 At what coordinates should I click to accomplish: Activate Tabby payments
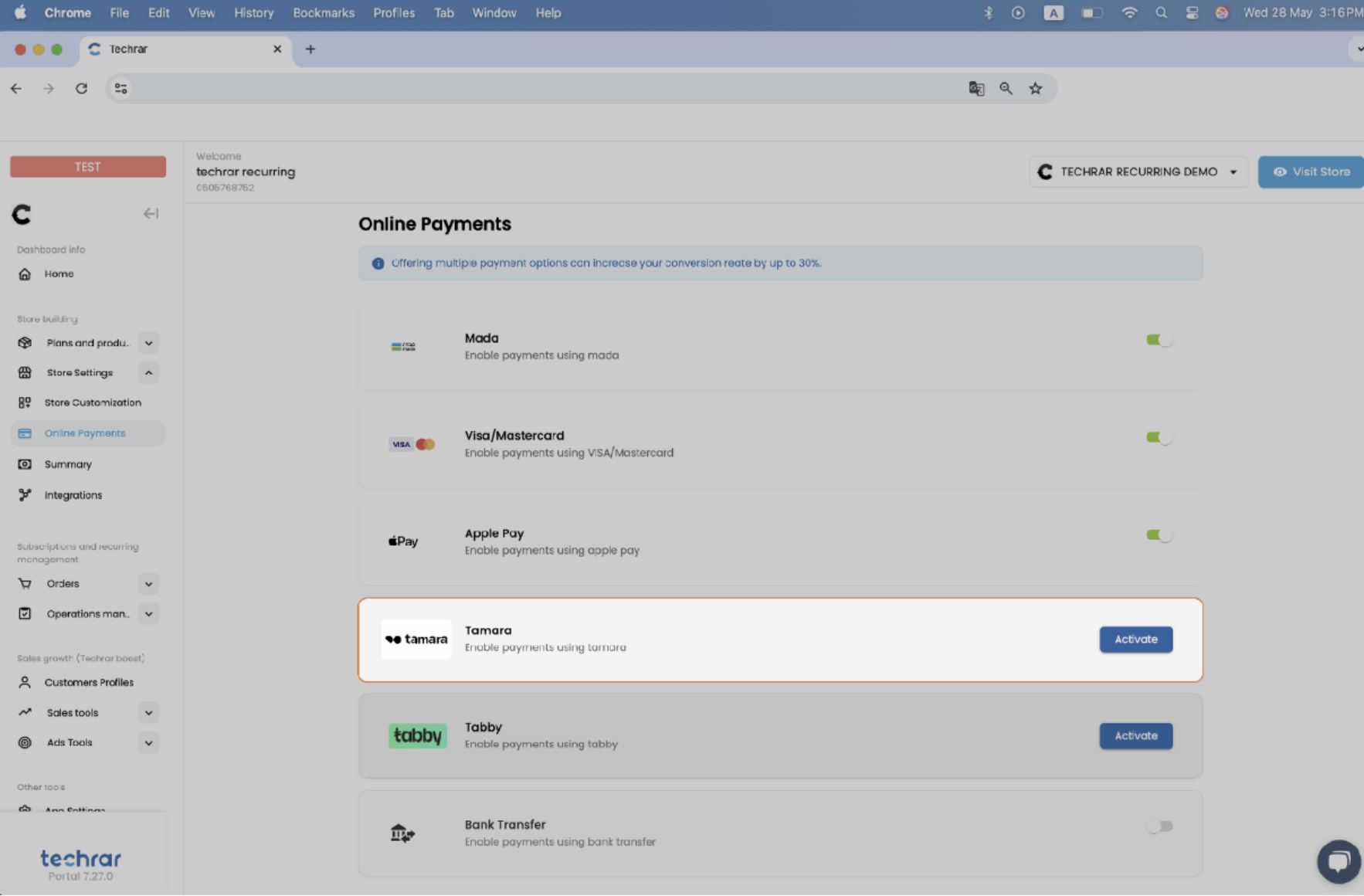tap(1136, 736)
